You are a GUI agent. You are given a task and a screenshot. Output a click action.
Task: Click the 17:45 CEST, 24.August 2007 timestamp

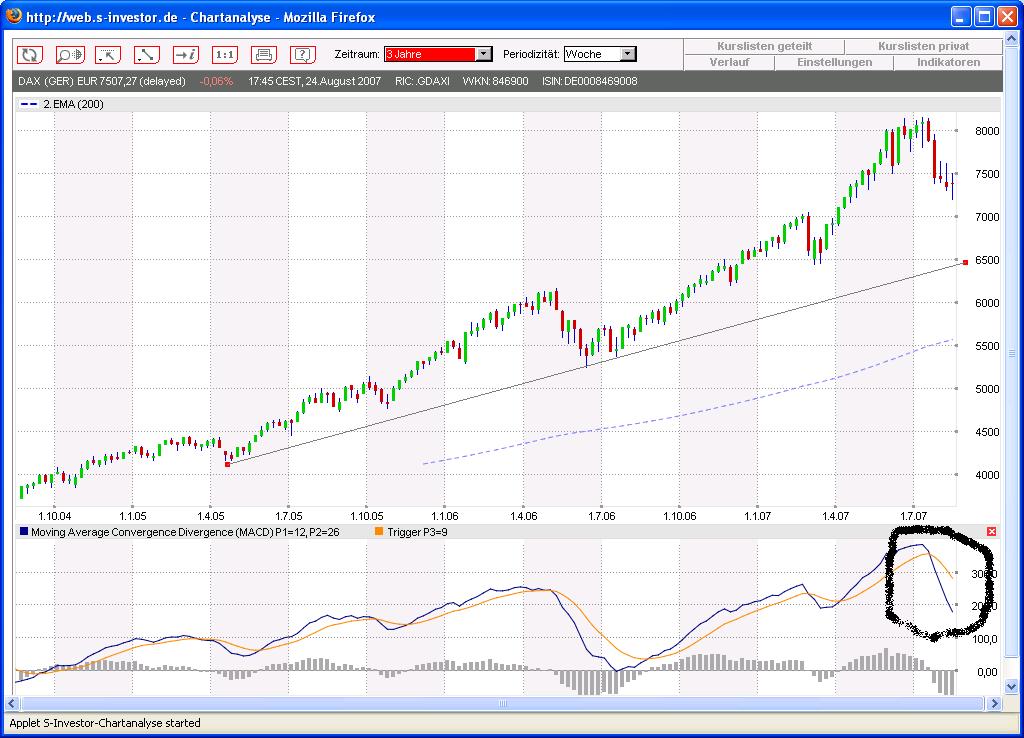[x=315, y=82]
